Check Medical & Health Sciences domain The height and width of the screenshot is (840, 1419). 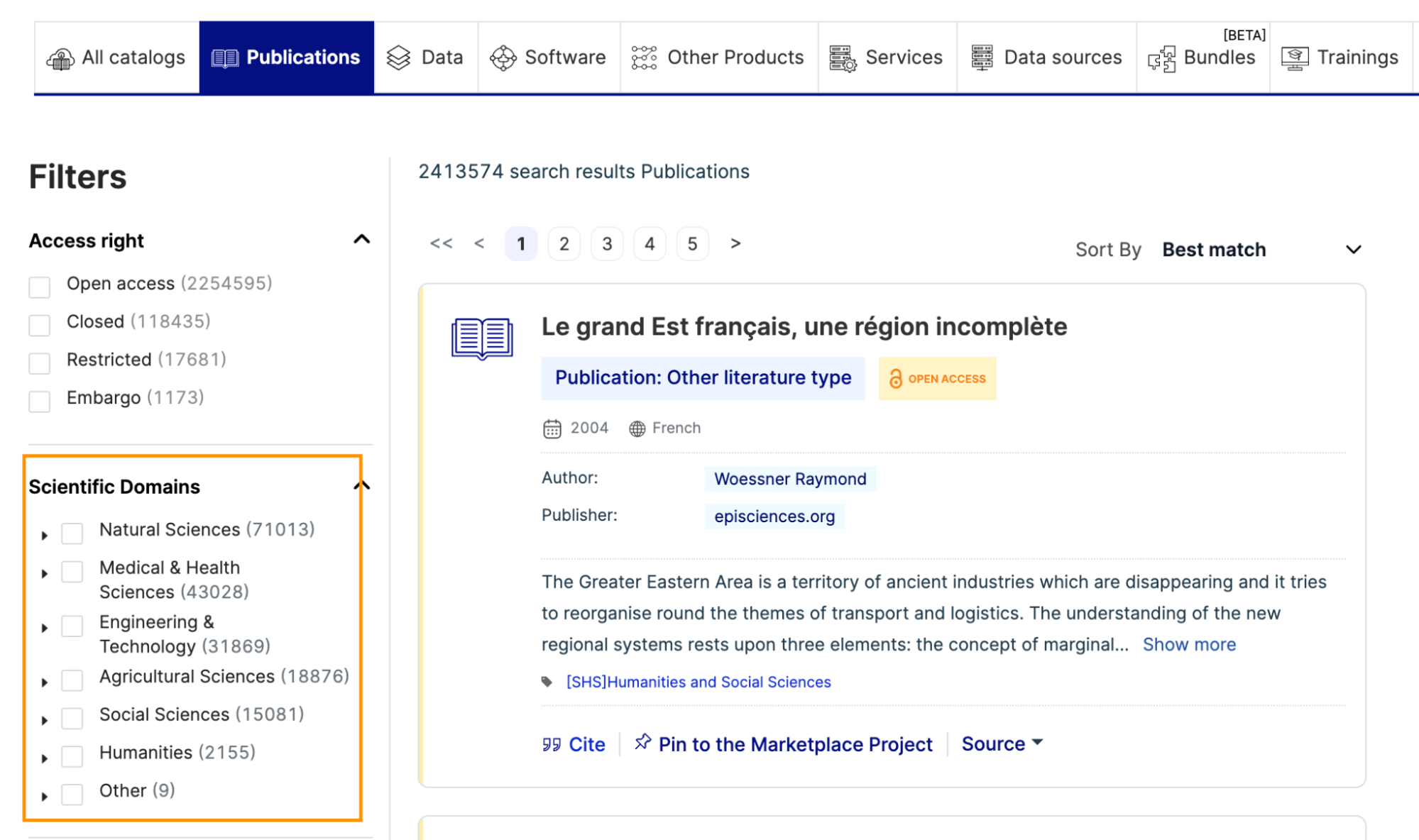click(72, 572)
